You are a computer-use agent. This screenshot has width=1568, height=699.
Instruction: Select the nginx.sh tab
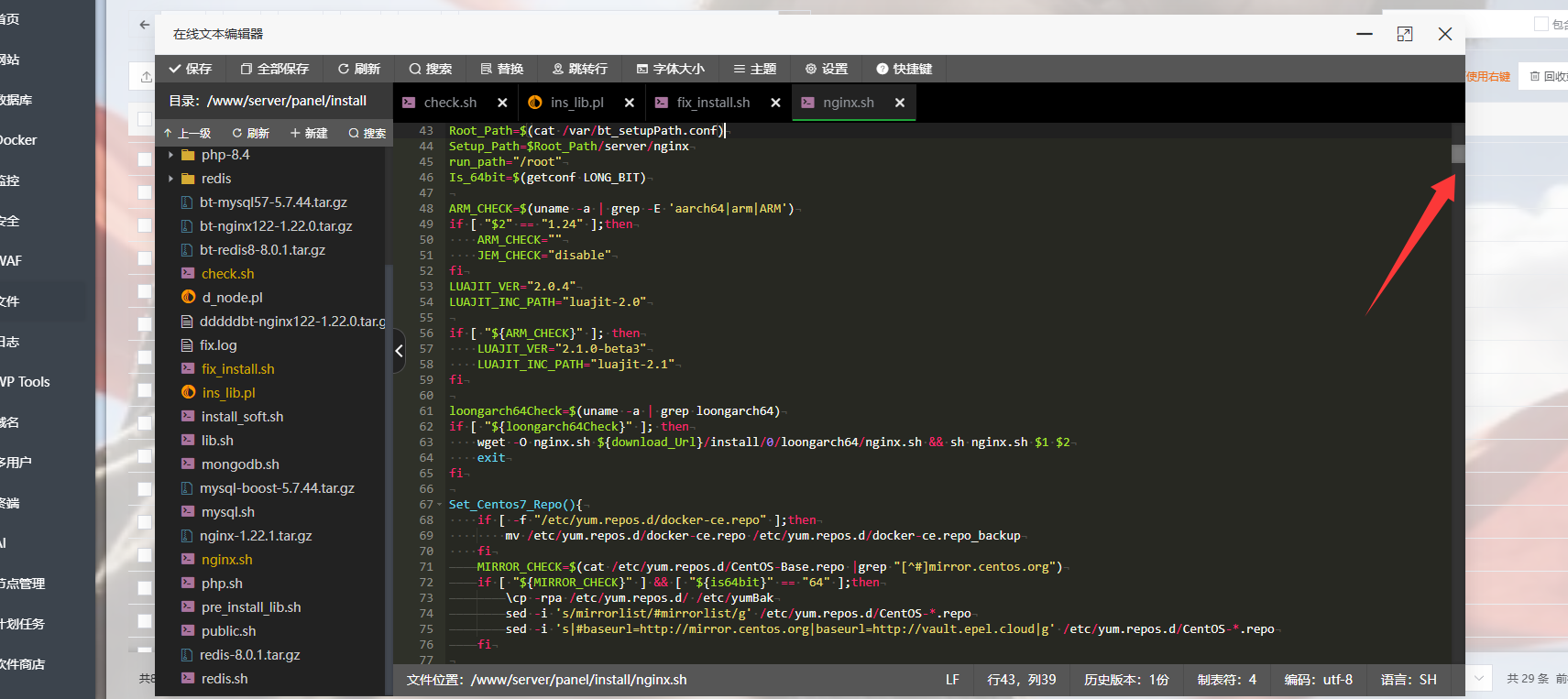pos(848,103)
